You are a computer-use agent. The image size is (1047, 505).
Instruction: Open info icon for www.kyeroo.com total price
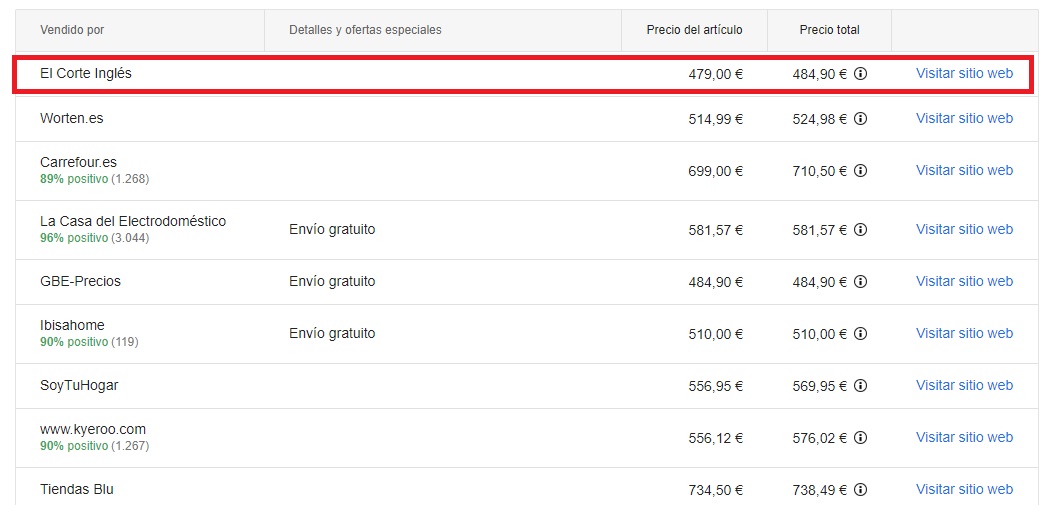pyautogui.click(x=861, y=438)
